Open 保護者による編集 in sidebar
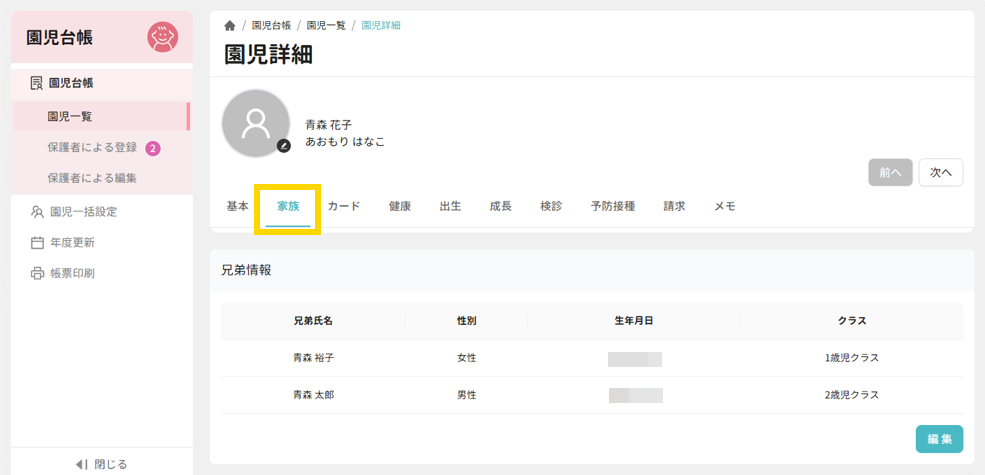The height and width of the screenshot is (475, 985). [x=92, y=178]
